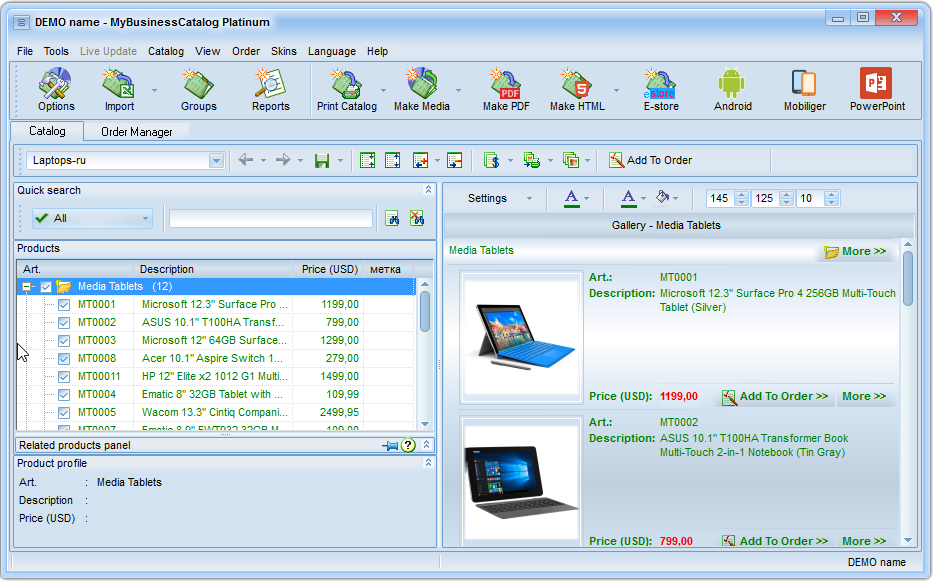
Task: Open the Skins menu
Action: pyautogui.click(x=284, y=51)
